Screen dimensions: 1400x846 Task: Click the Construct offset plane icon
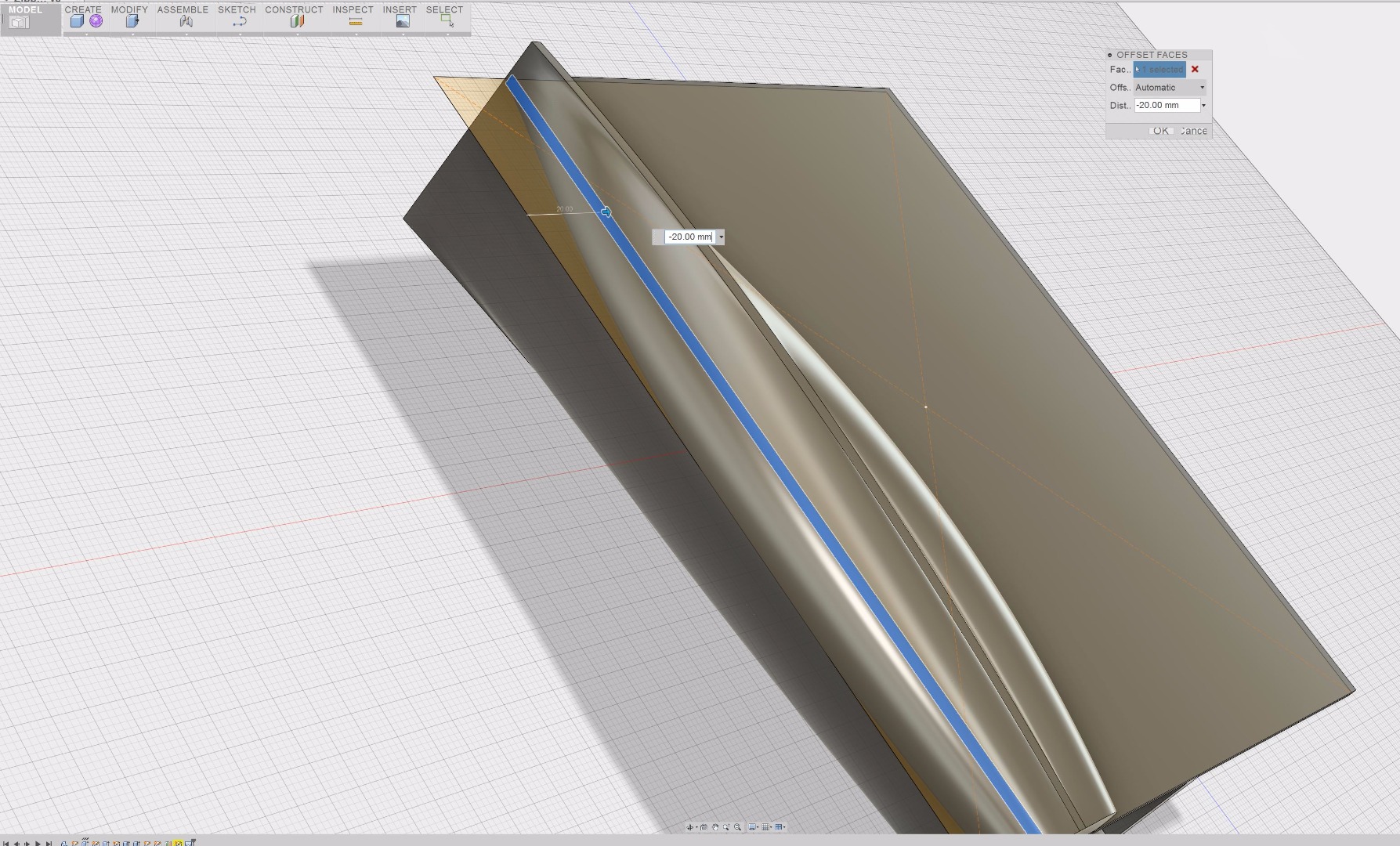click(297, 22)
